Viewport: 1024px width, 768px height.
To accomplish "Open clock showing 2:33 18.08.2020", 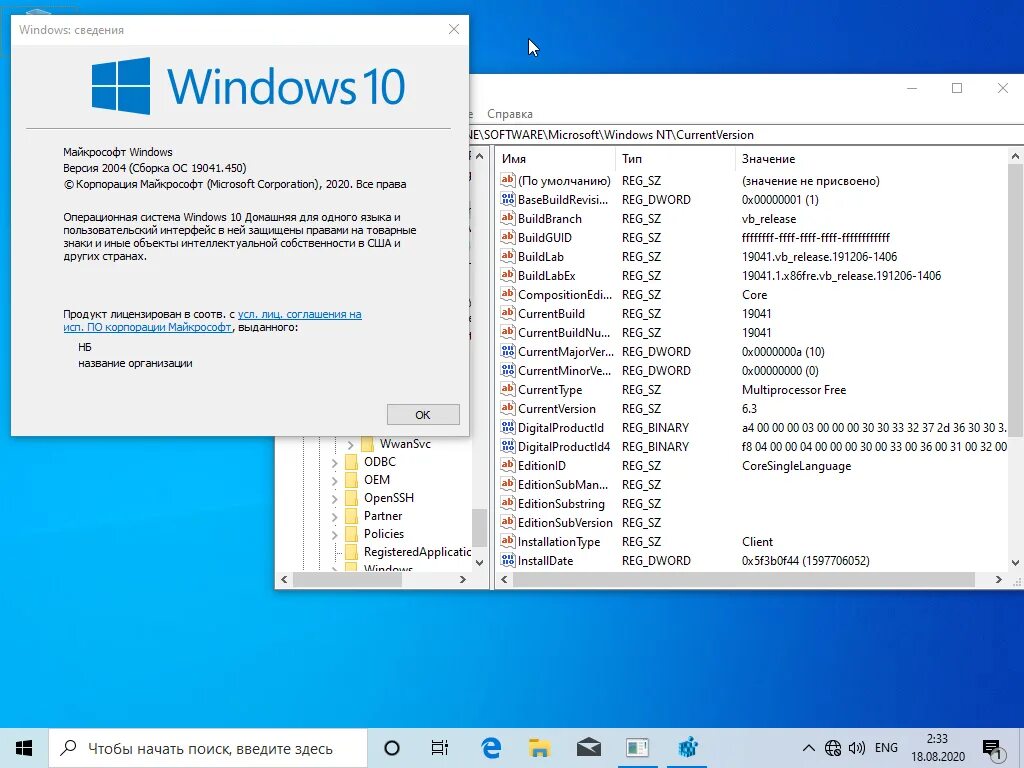I will (937, 748).
